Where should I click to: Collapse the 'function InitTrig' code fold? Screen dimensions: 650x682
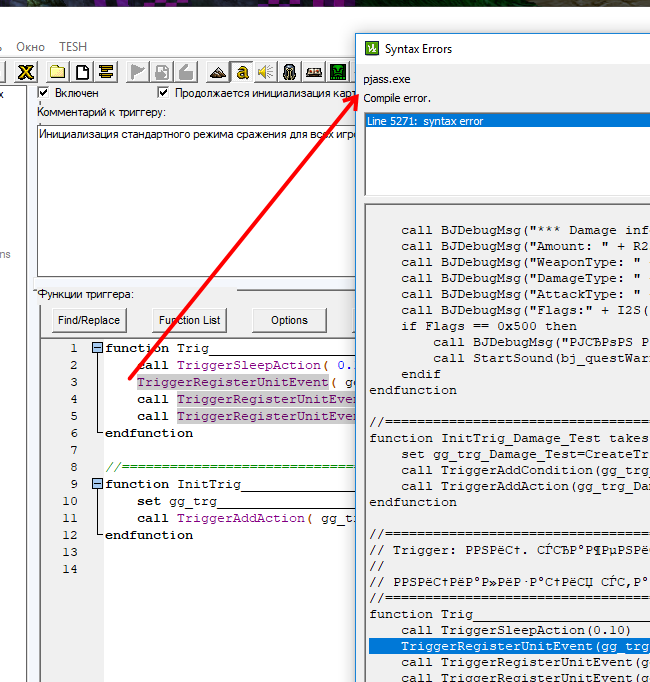click(96, 484)
